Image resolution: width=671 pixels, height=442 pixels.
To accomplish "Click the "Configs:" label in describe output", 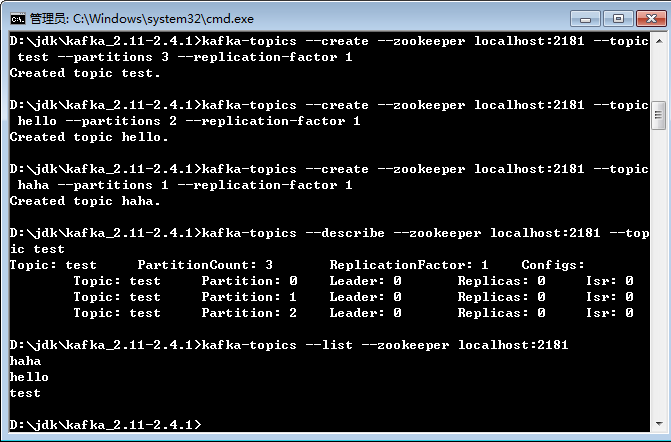I will click(x=553, y=265).
